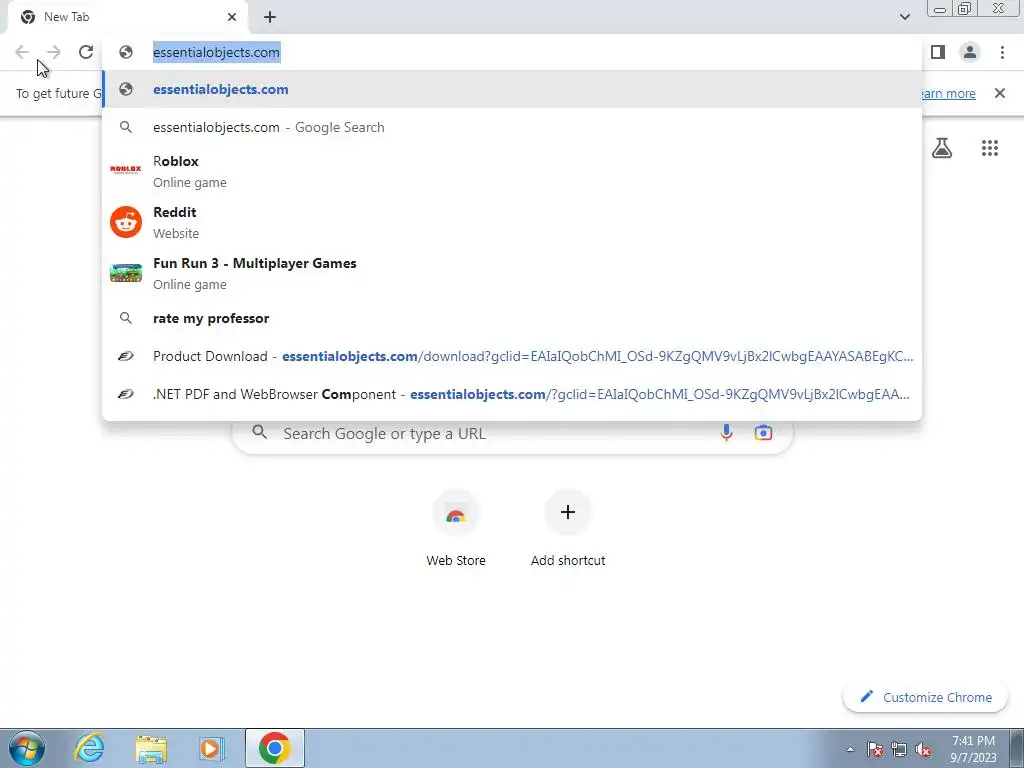Pick the Reddit website suggestion
Screen dimensions: 1024x768
click(512, 222)
